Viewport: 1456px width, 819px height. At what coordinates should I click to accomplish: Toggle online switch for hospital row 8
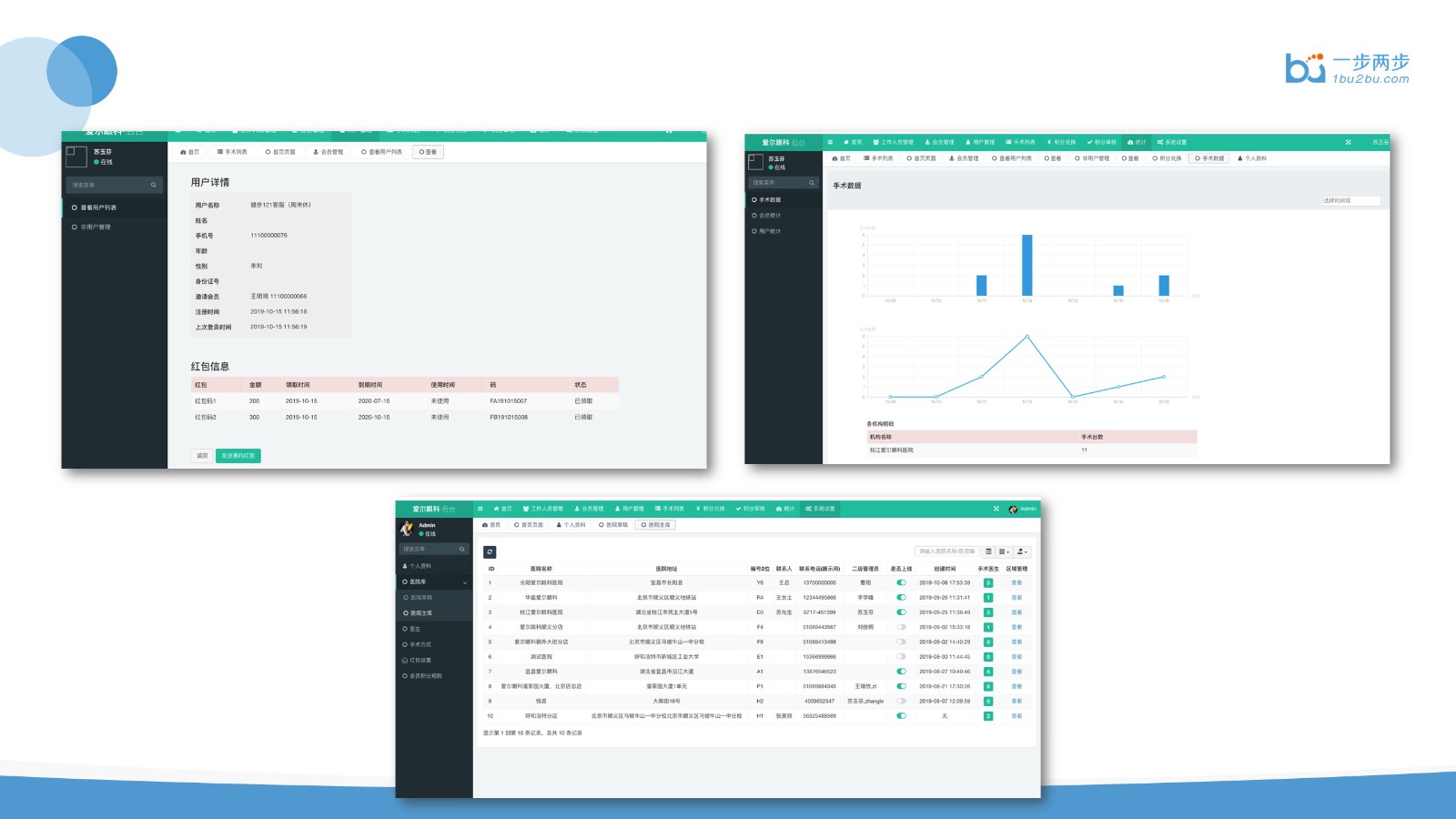pyautogui.click(x=901, y=686)
